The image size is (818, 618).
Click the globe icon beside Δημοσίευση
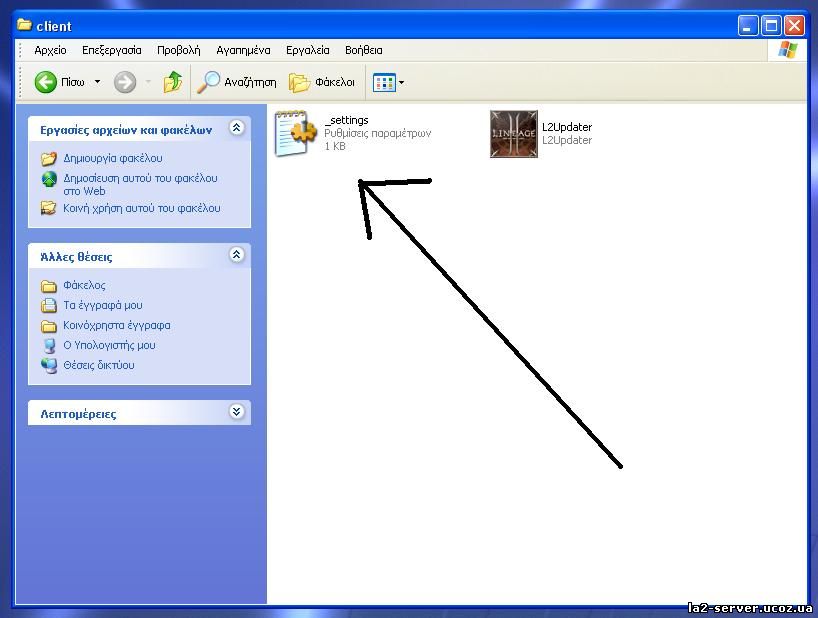[49, 179]
